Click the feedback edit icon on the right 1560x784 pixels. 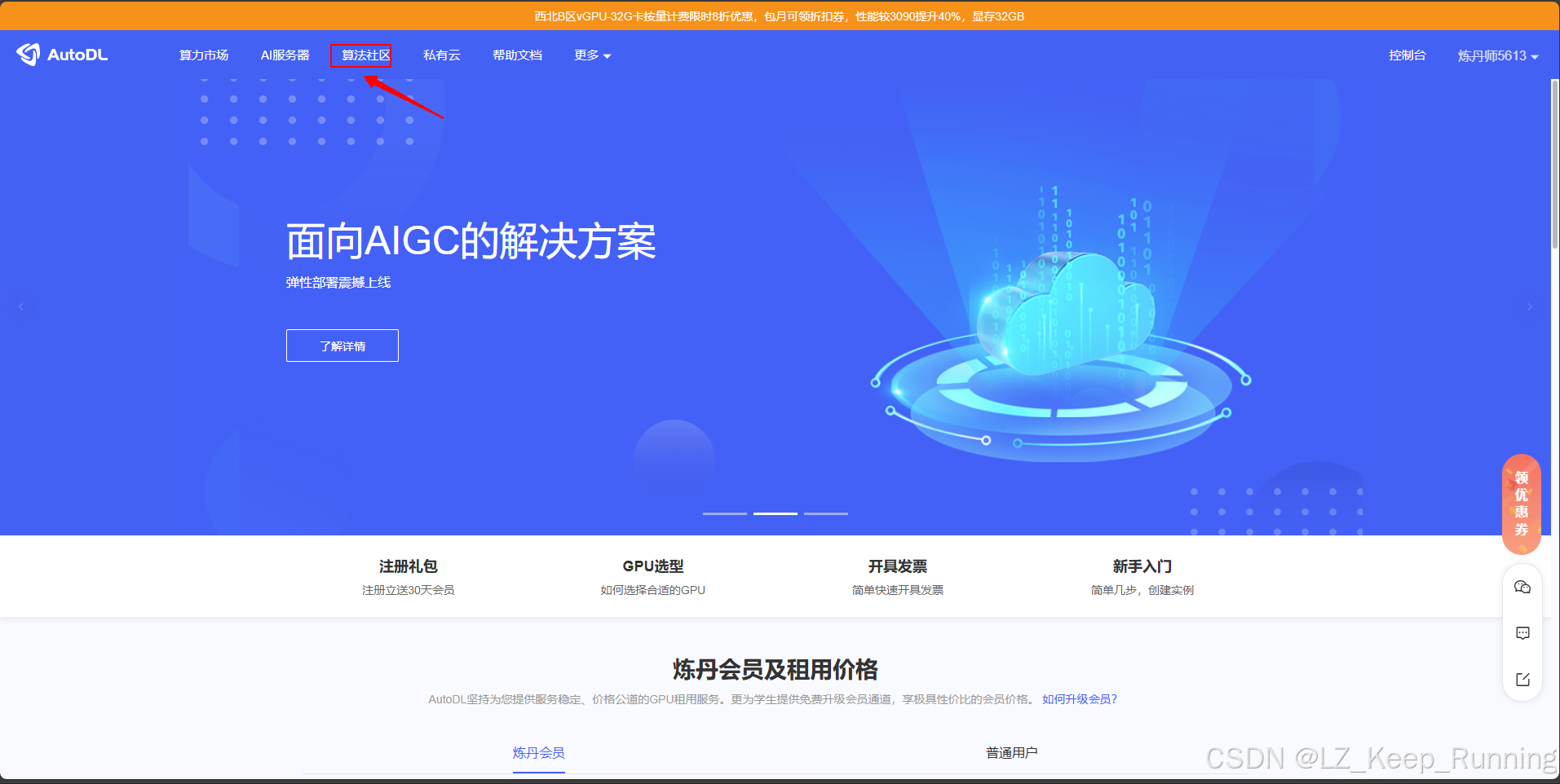click(1522, 679)
